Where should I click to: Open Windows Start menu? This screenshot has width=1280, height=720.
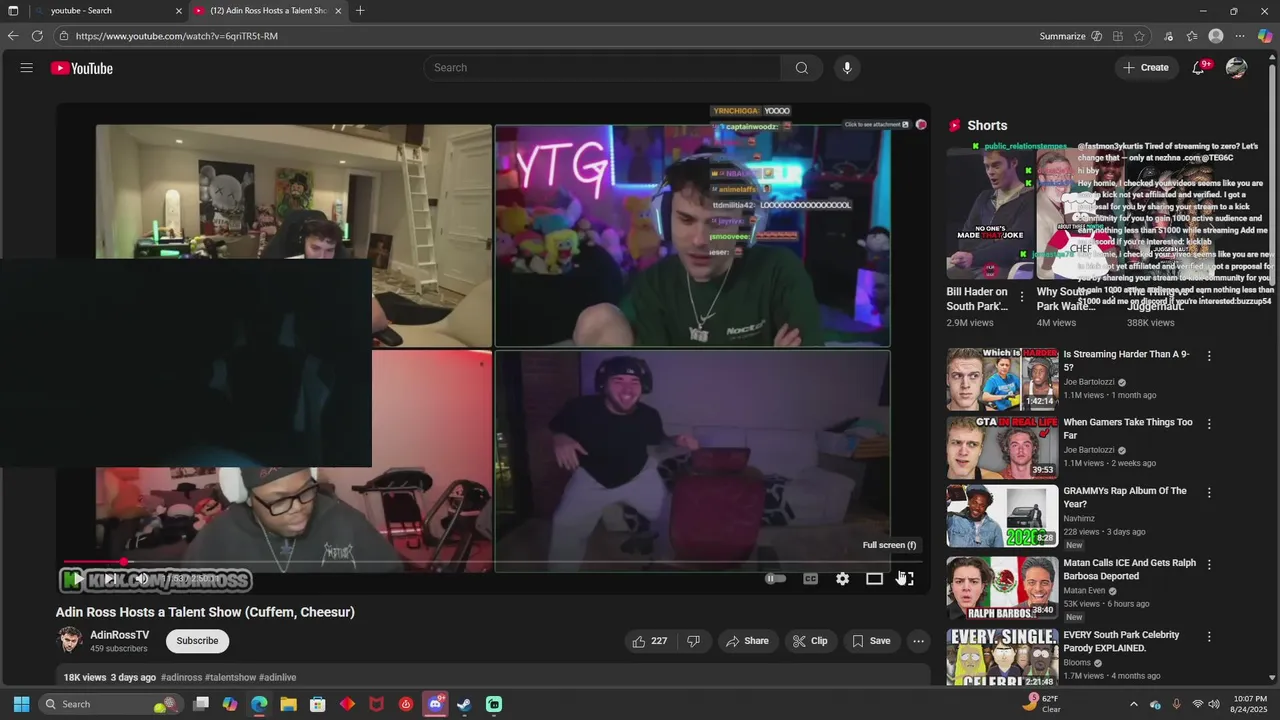21,704
